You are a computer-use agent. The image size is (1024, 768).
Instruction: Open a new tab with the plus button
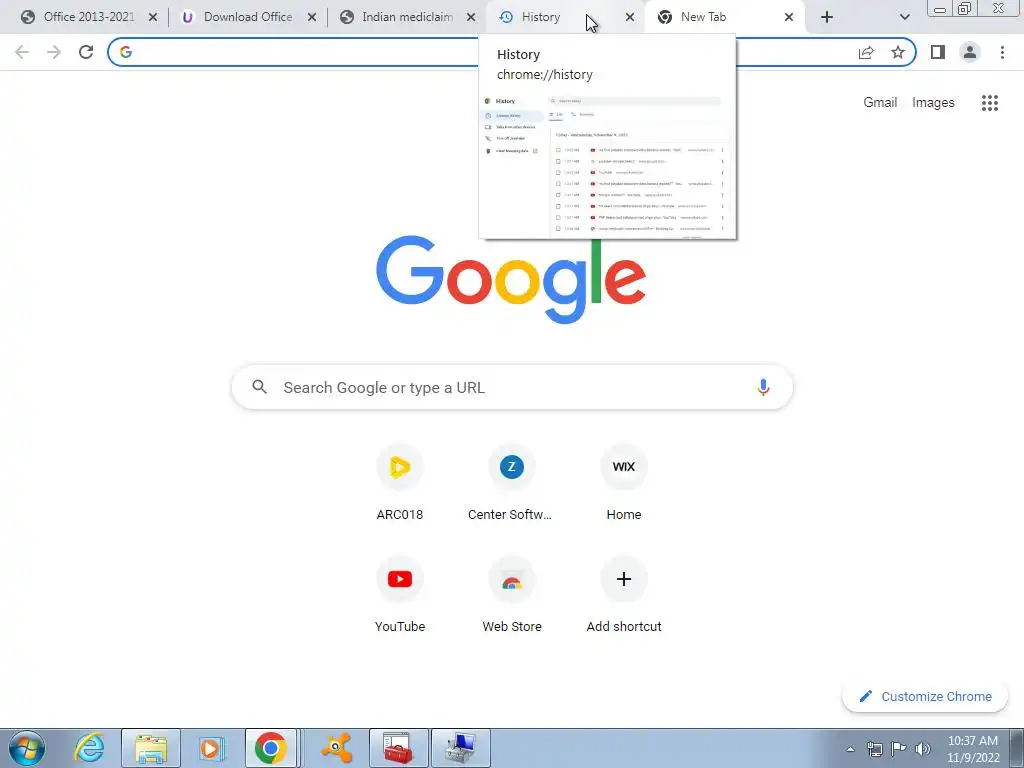[x=827, y=17]
